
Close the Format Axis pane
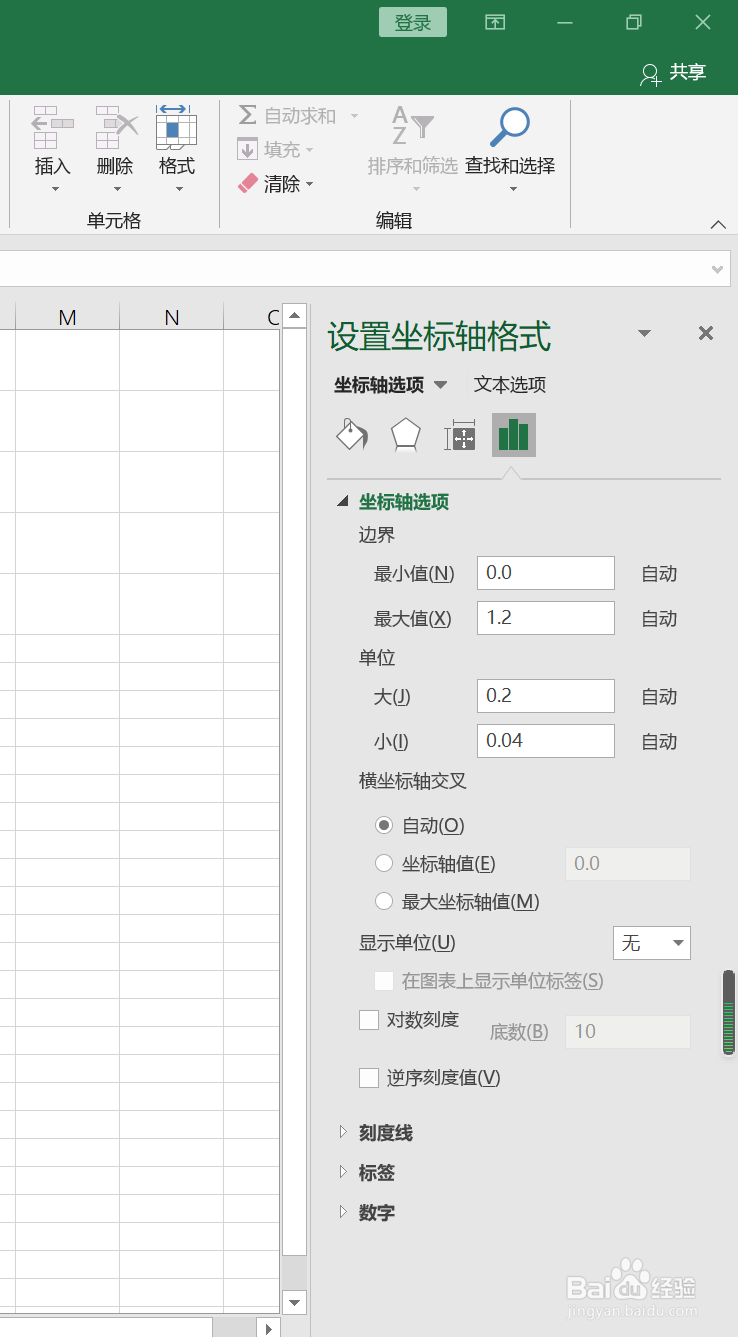point(706,334)
